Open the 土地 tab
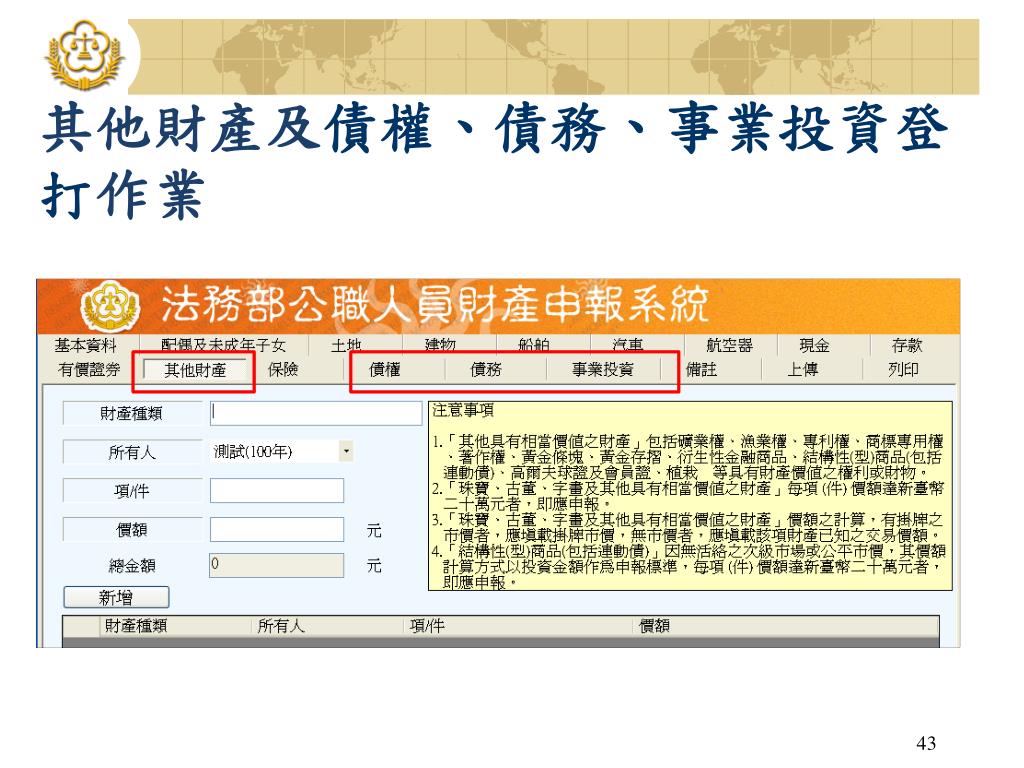The height and width of the screenshot is (768, 1024). coord(345,345)
